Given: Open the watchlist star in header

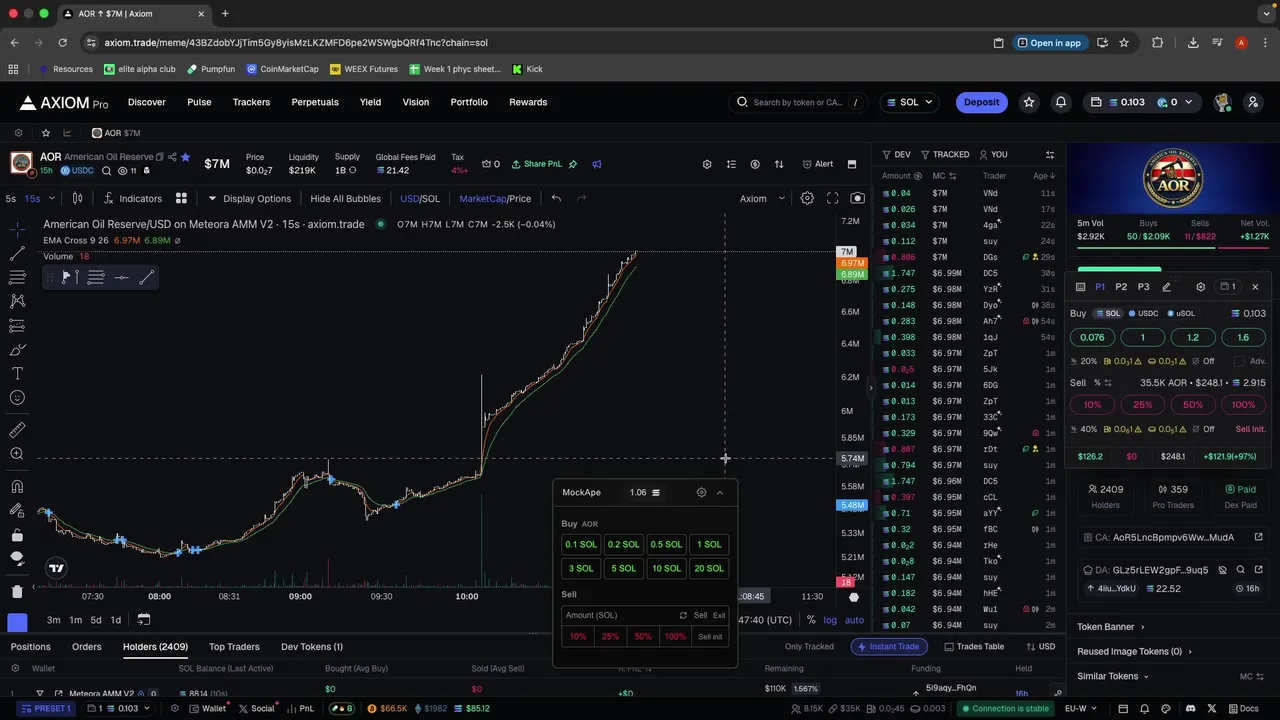Looking at the screenshot, I should coord(1029,102).
